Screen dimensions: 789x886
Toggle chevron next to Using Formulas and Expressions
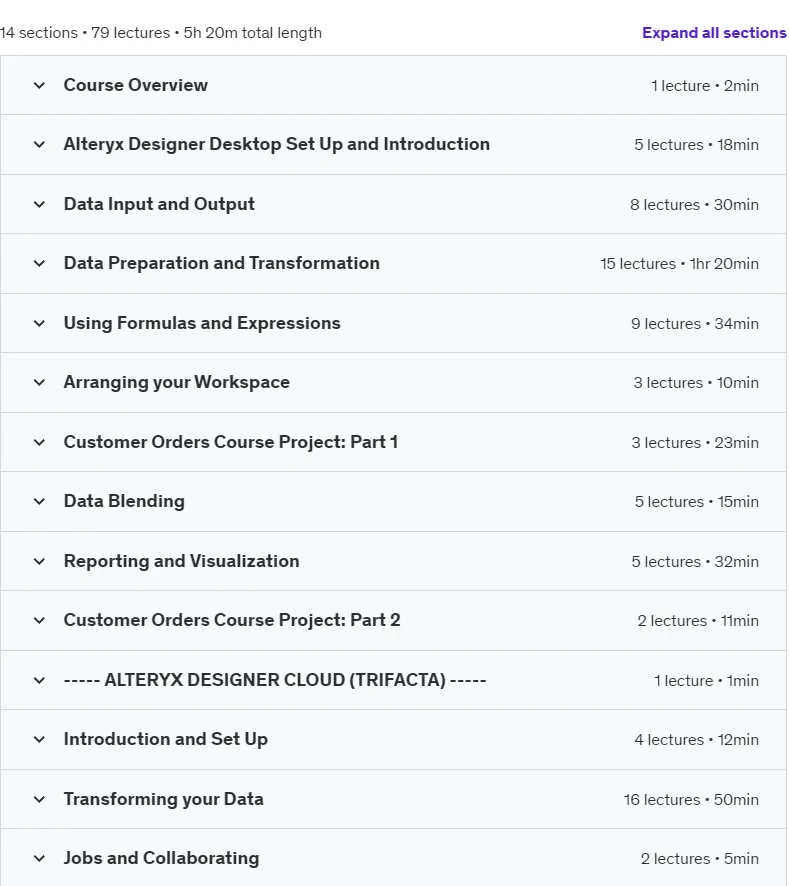pyautogui.click(x=39, y=323)
